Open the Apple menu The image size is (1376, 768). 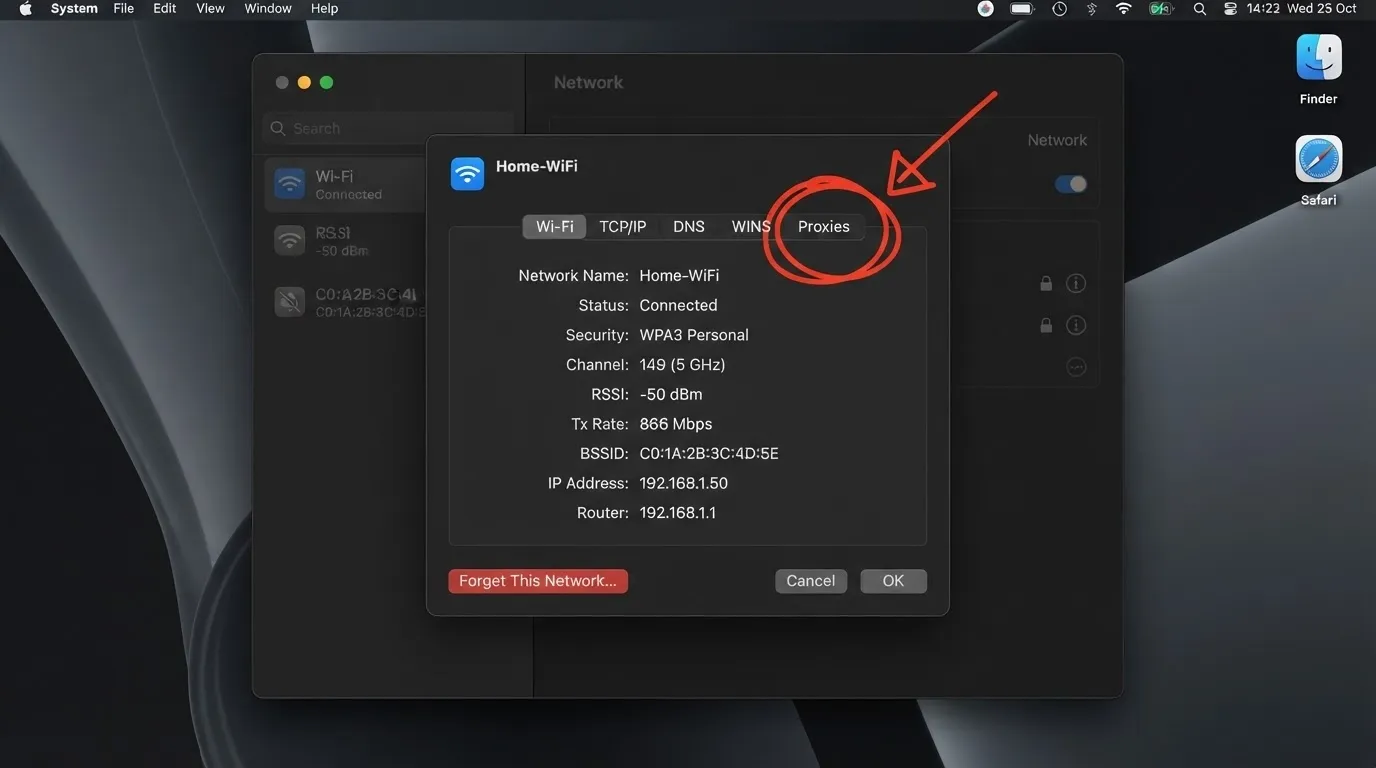pos(26,8)
